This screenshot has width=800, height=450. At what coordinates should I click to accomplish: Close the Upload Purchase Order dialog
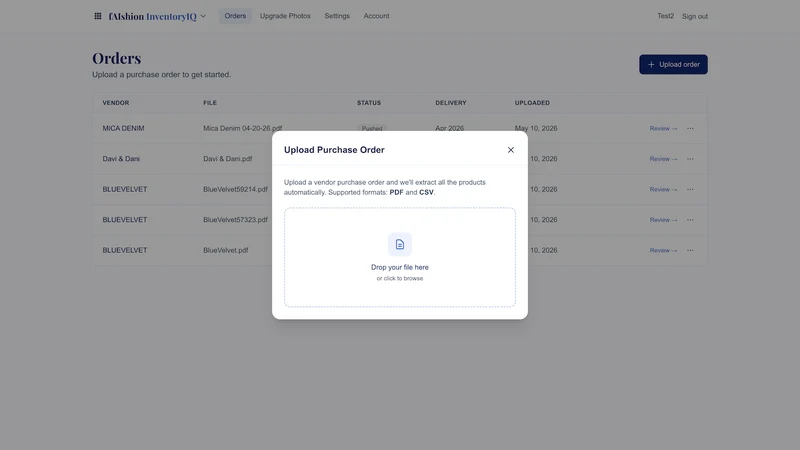(x=511, y=149)
